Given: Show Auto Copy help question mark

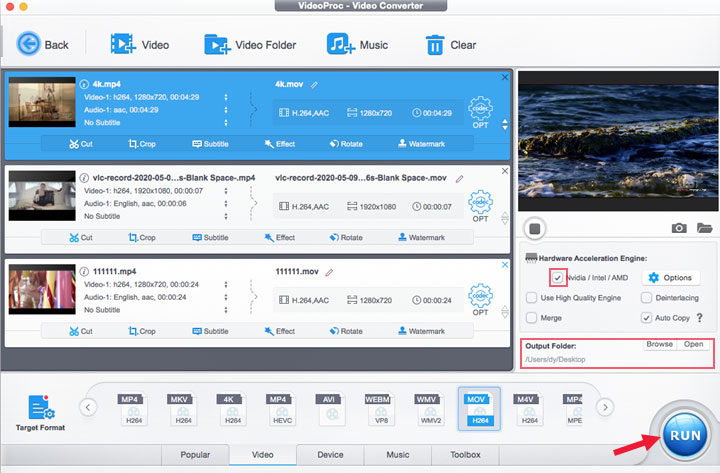Looking at the screenshot, I should coord(699,318).
